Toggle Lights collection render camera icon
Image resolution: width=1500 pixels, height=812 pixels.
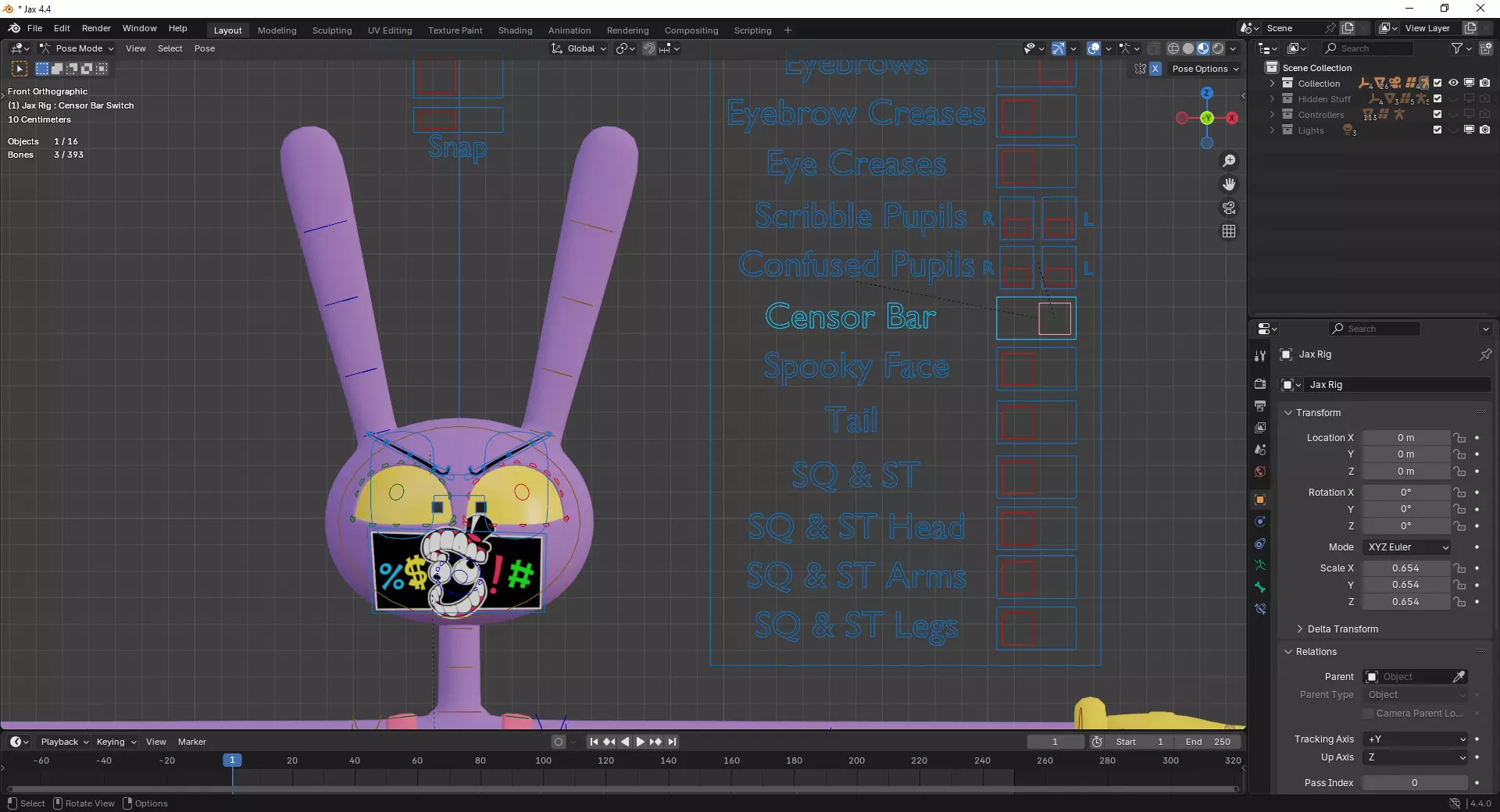1485,130
